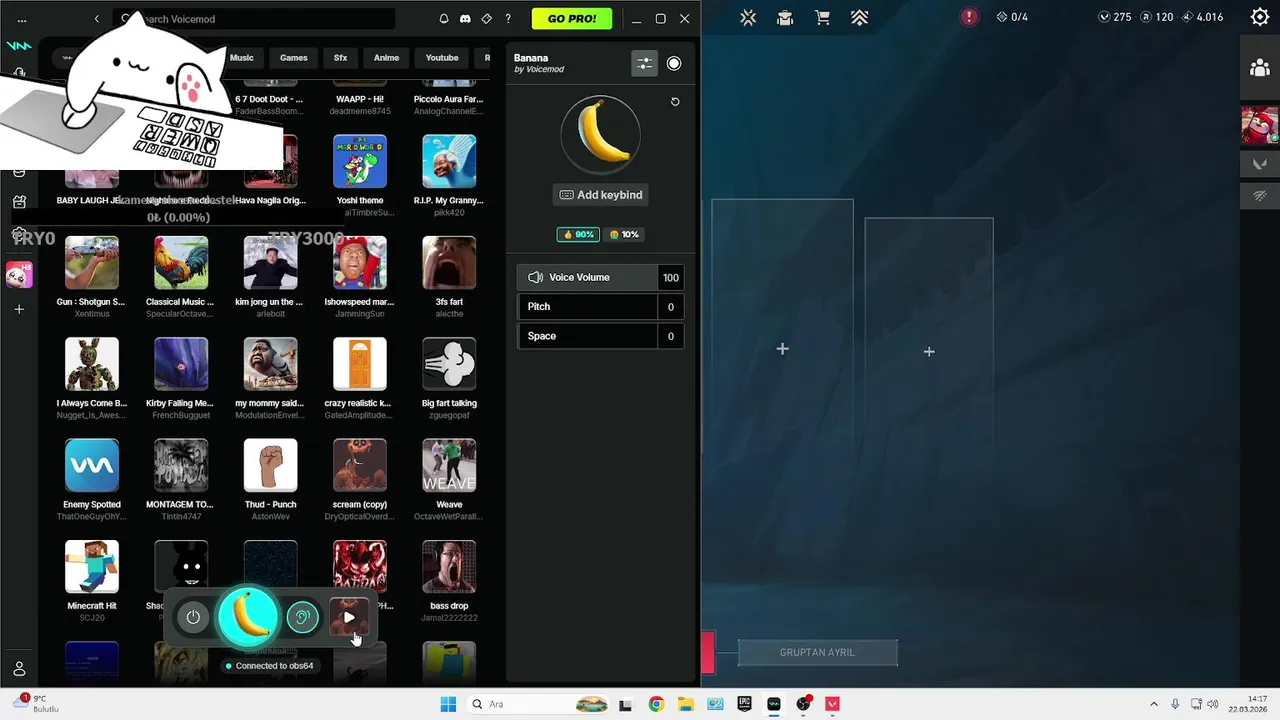Image resolution: width=1280 pixels, height=720 pixels.
Task: Adjust the Pitch slider
Action: [587, 307]
